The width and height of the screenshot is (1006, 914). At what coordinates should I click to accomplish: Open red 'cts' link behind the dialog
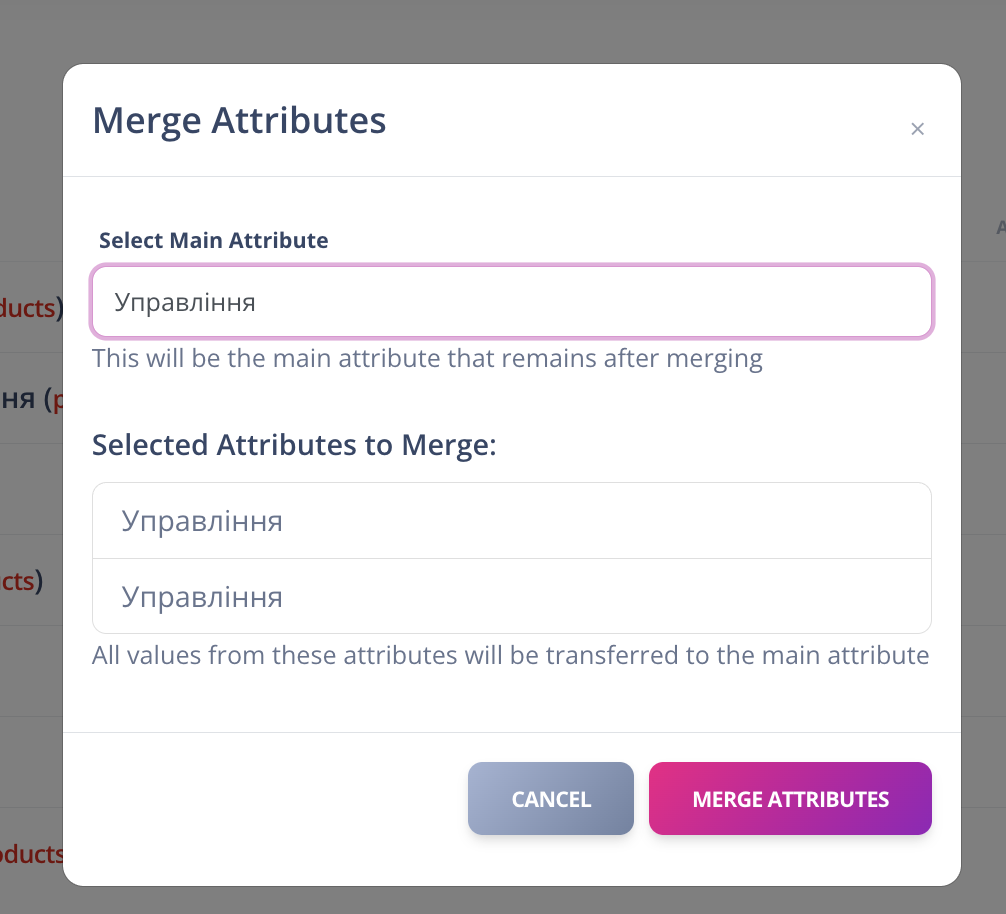[x=18, y=581]
